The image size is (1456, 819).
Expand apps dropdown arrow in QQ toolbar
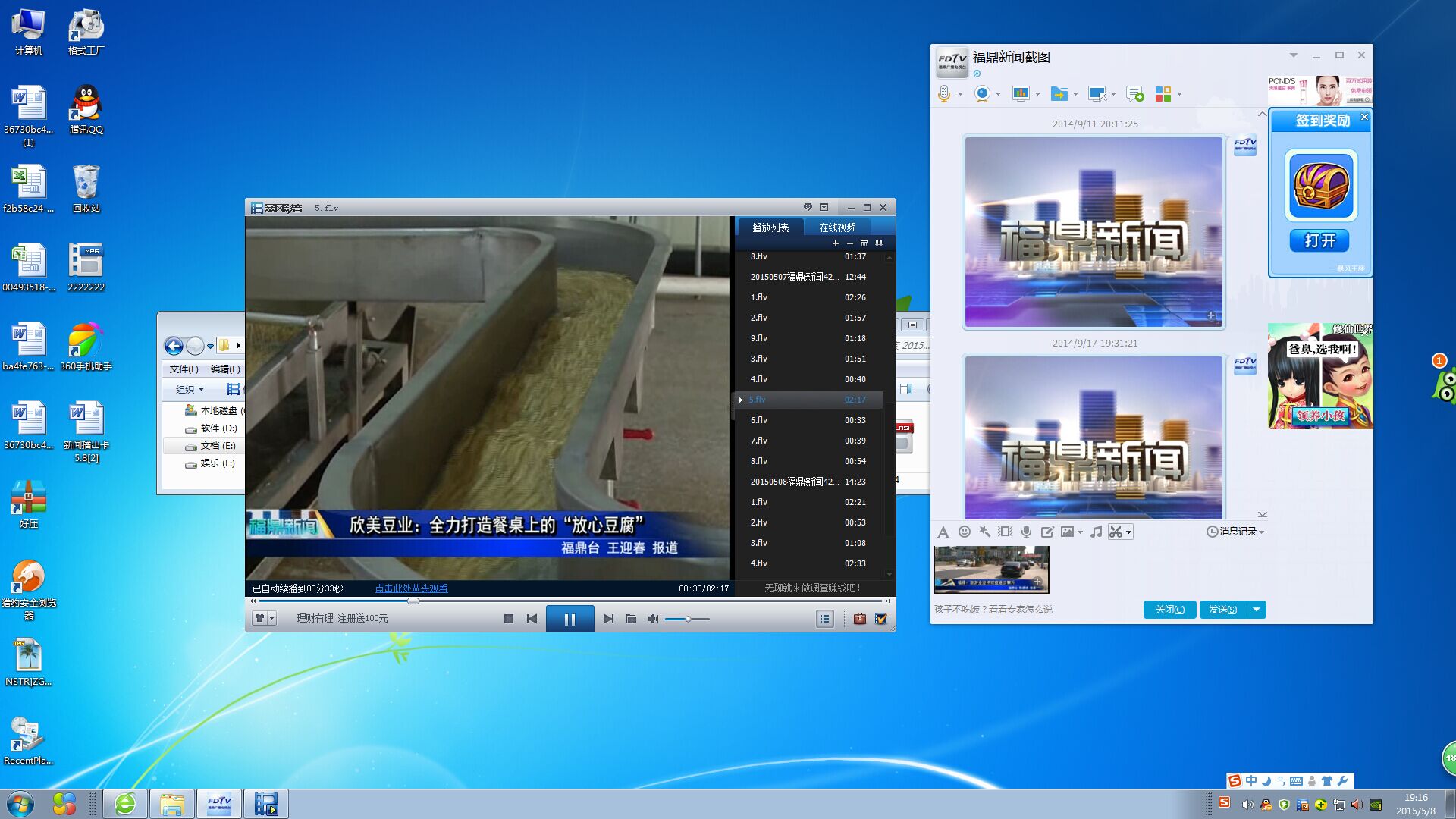click(1179, 94)
